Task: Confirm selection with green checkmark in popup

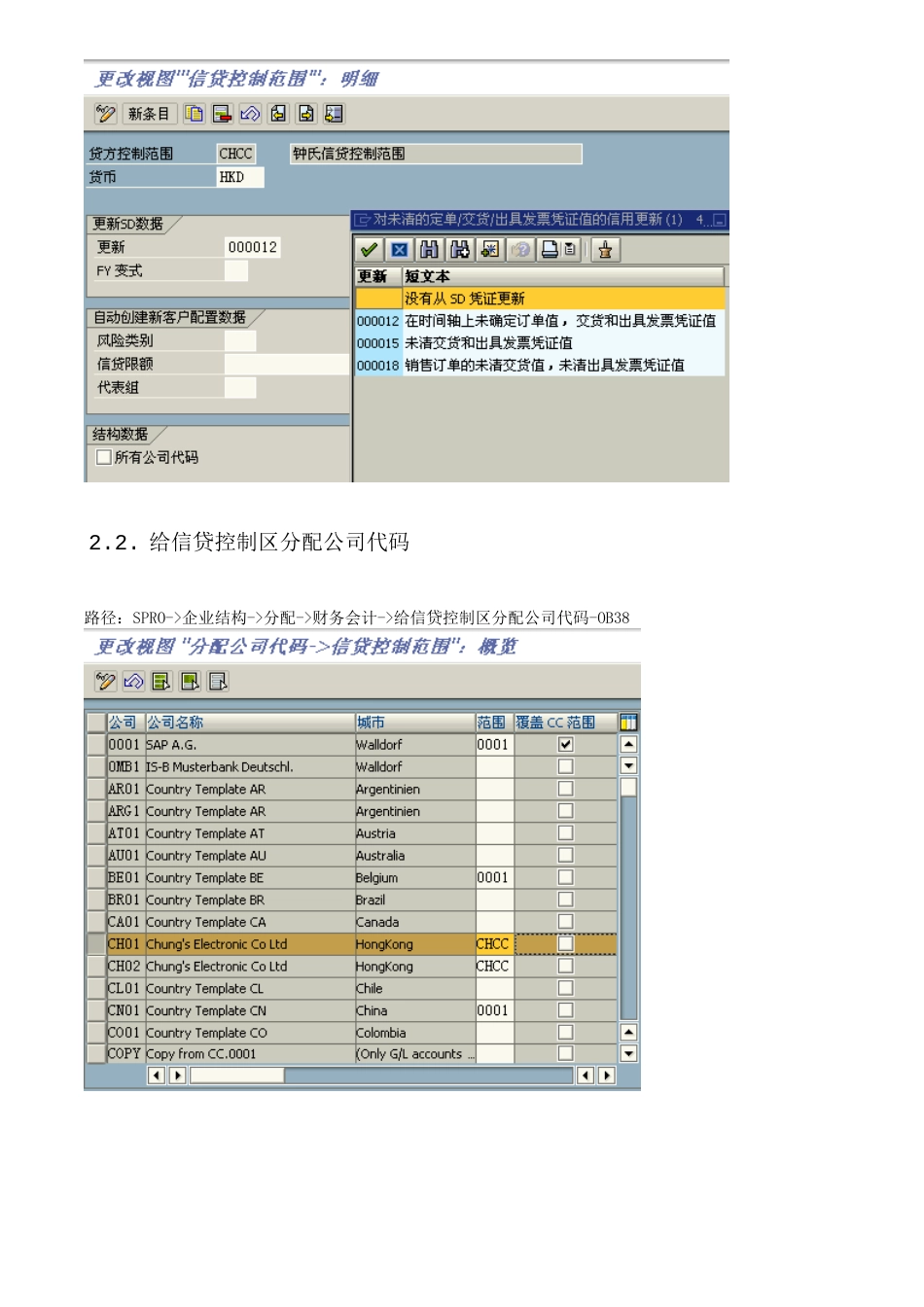Action: pos(369,250)
